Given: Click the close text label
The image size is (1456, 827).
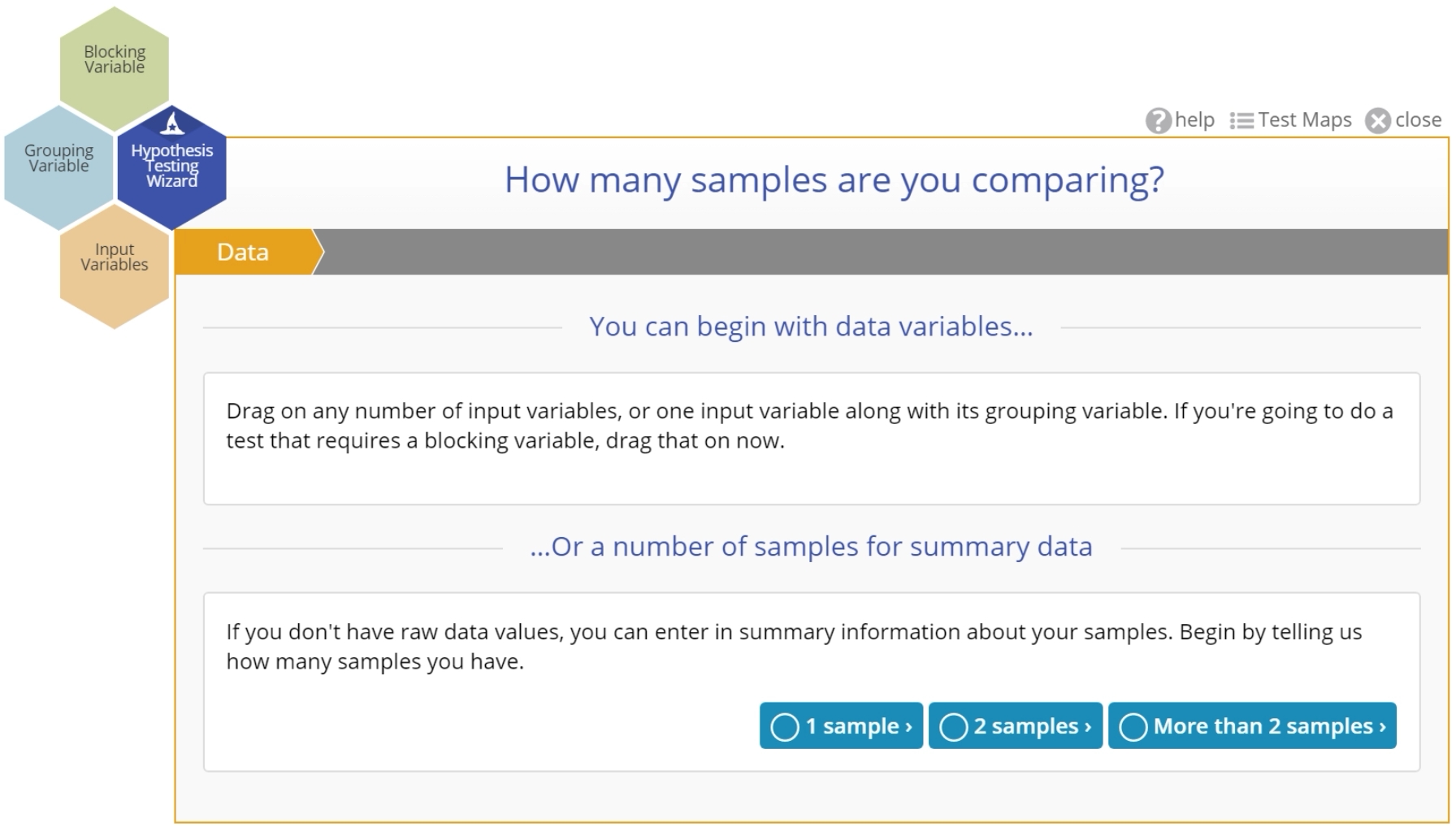Looking at the screenshot, I should point(1418,120).
